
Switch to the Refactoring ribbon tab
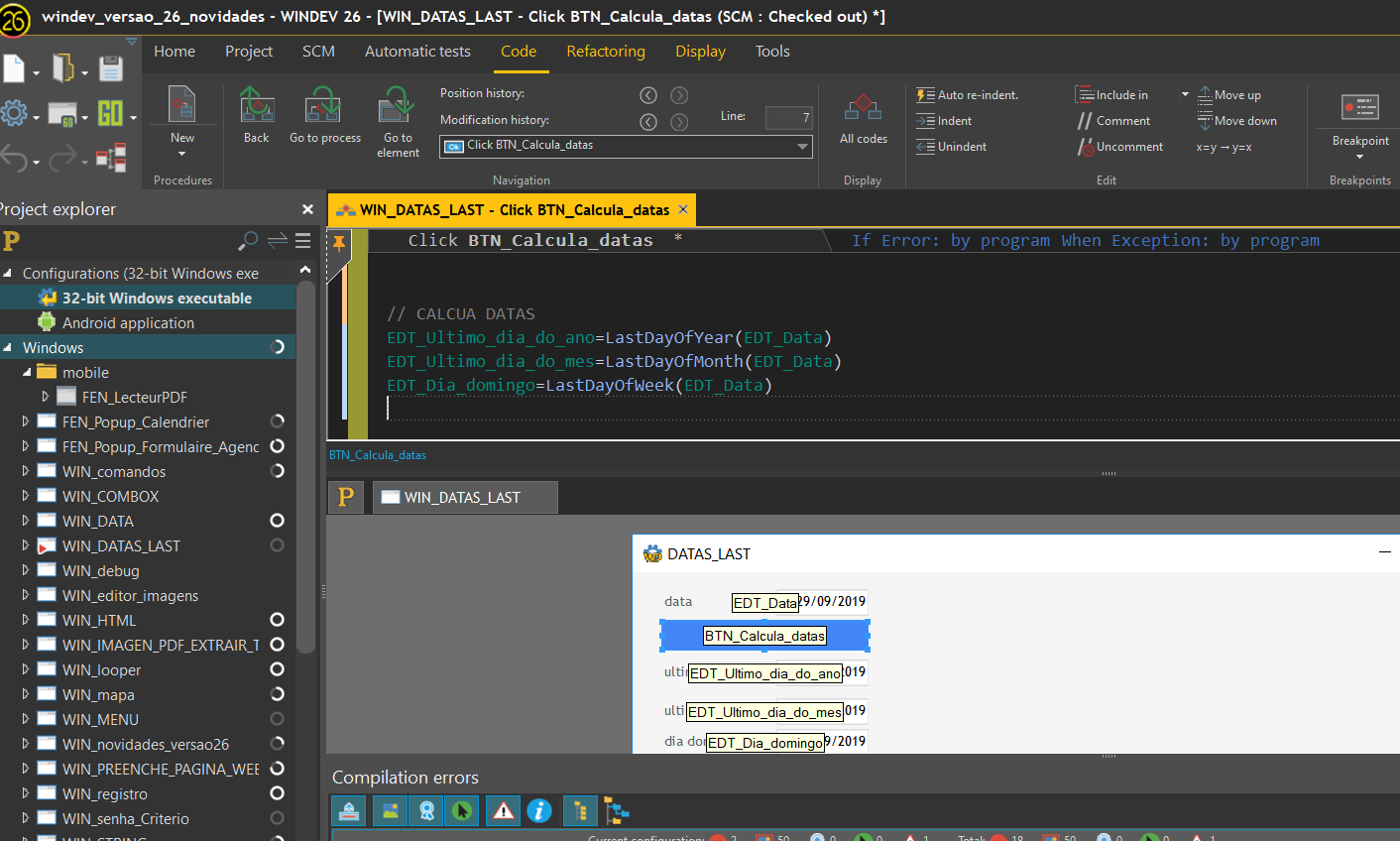tap(606, 51)
